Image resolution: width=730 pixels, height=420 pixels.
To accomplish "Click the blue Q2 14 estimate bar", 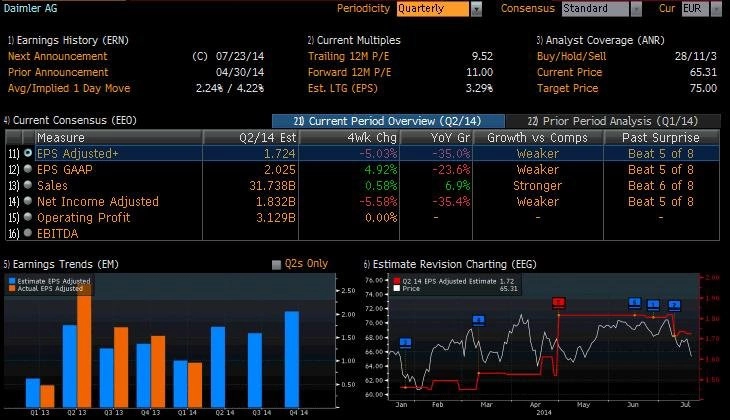I will (x=218, y=367).
